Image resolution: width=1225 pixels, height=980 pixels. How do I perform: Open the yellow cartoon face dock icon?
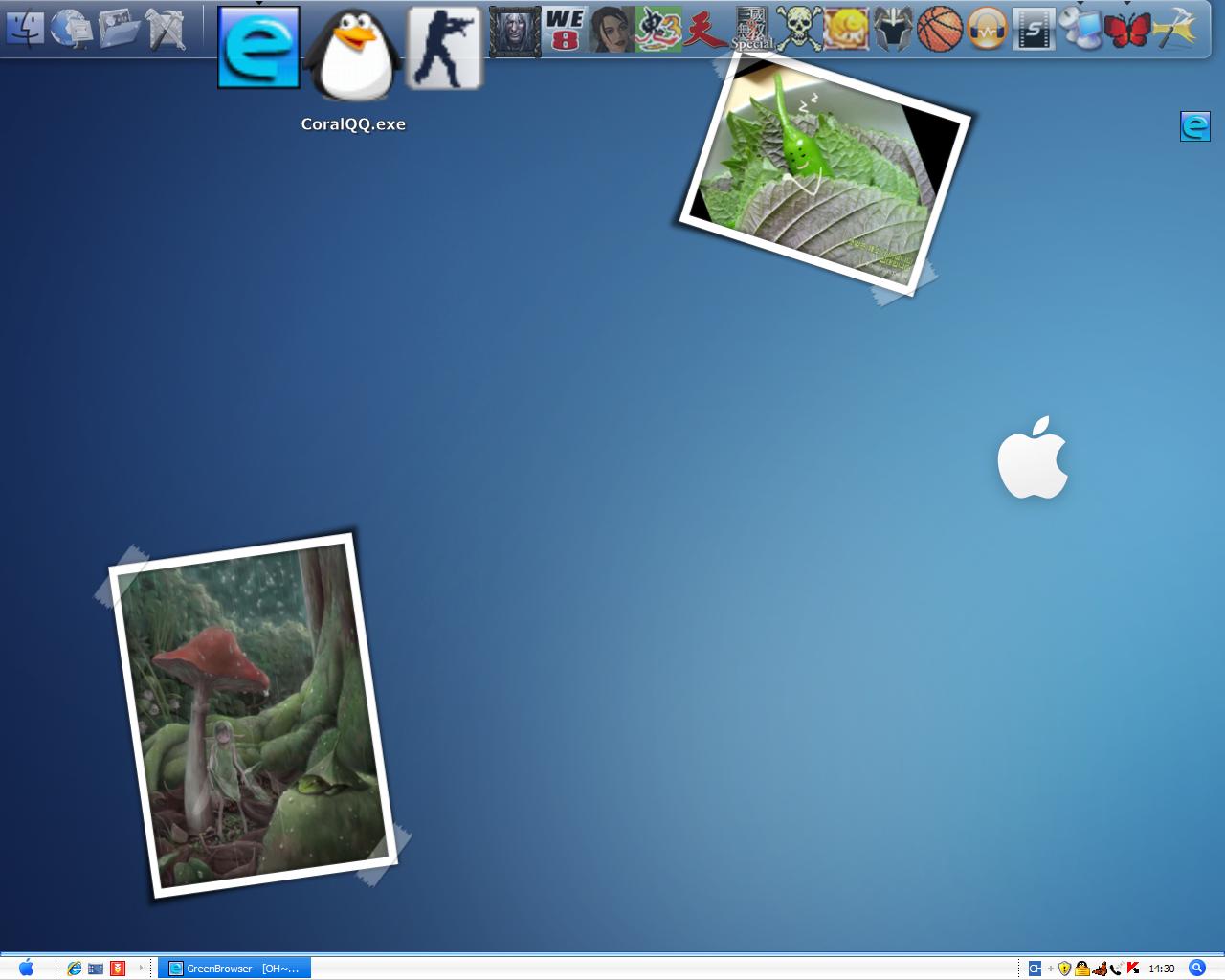click(846, 30)
